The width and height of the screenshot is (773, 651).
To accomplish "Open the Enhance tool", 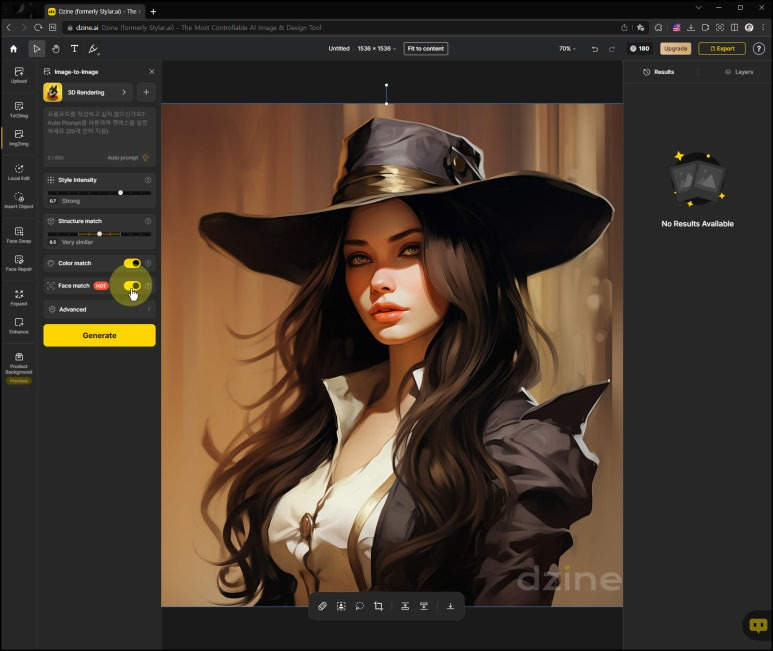I will point(19,326).
